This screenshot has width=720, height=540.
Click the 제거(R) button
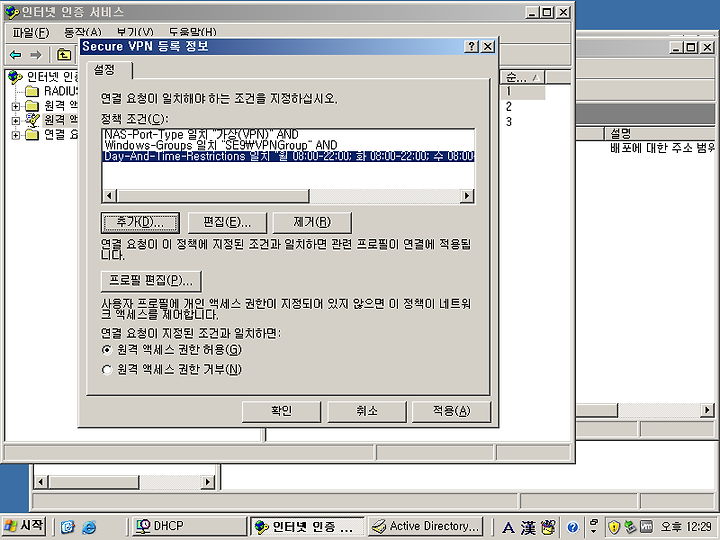click(x=312, y=223)
